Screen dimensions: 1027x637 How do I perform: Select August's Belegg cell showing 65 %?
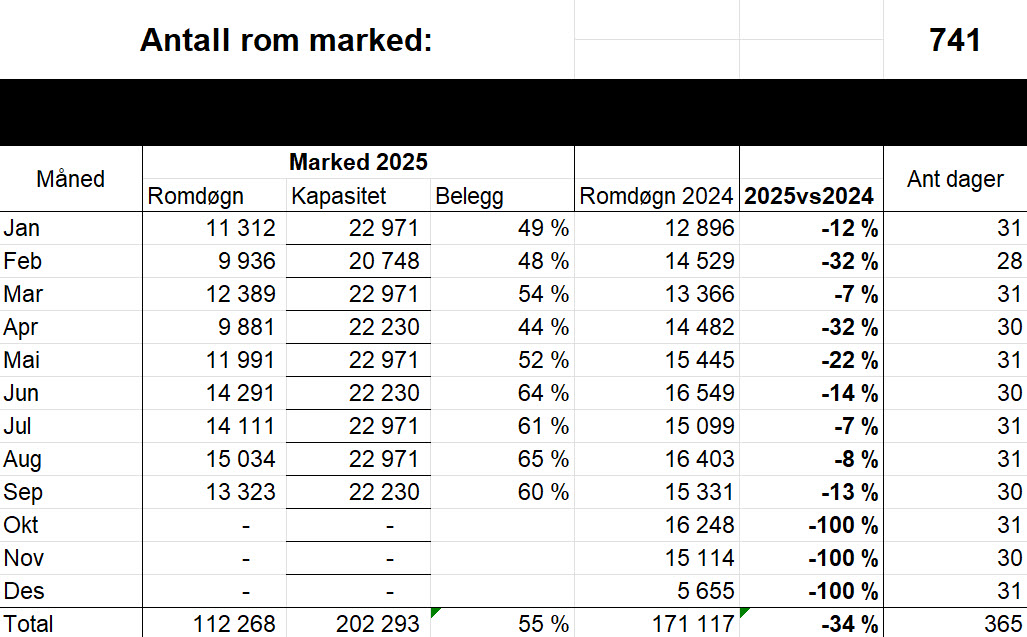tap(543, 459)
